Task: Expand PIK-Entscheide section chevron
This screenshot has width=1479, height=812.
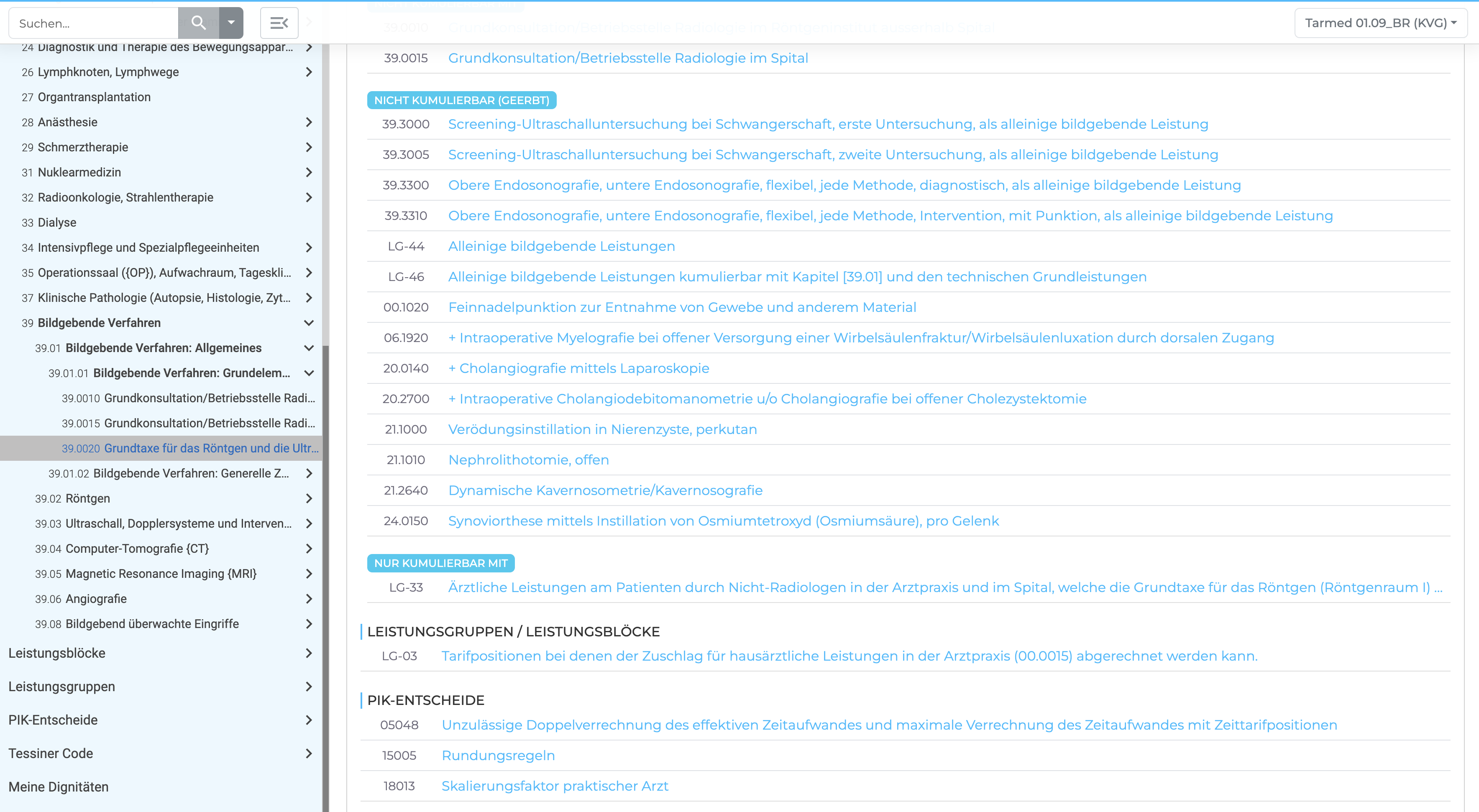Action: pos(309,720)
